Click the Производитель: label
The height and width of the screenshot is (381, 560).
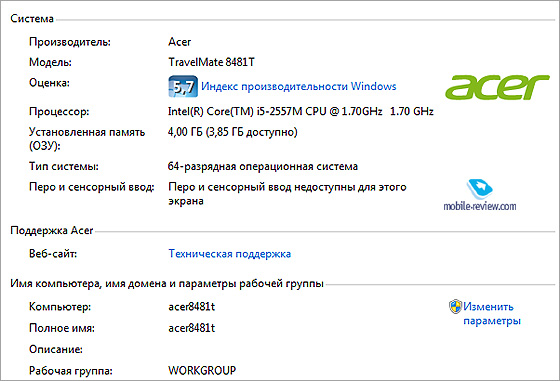[70, 42]
